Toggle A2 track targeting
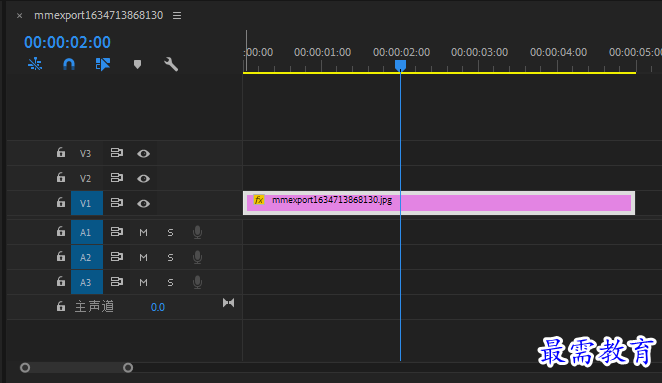This screenshot has width=662, height=383. click(x=87, y=257)
